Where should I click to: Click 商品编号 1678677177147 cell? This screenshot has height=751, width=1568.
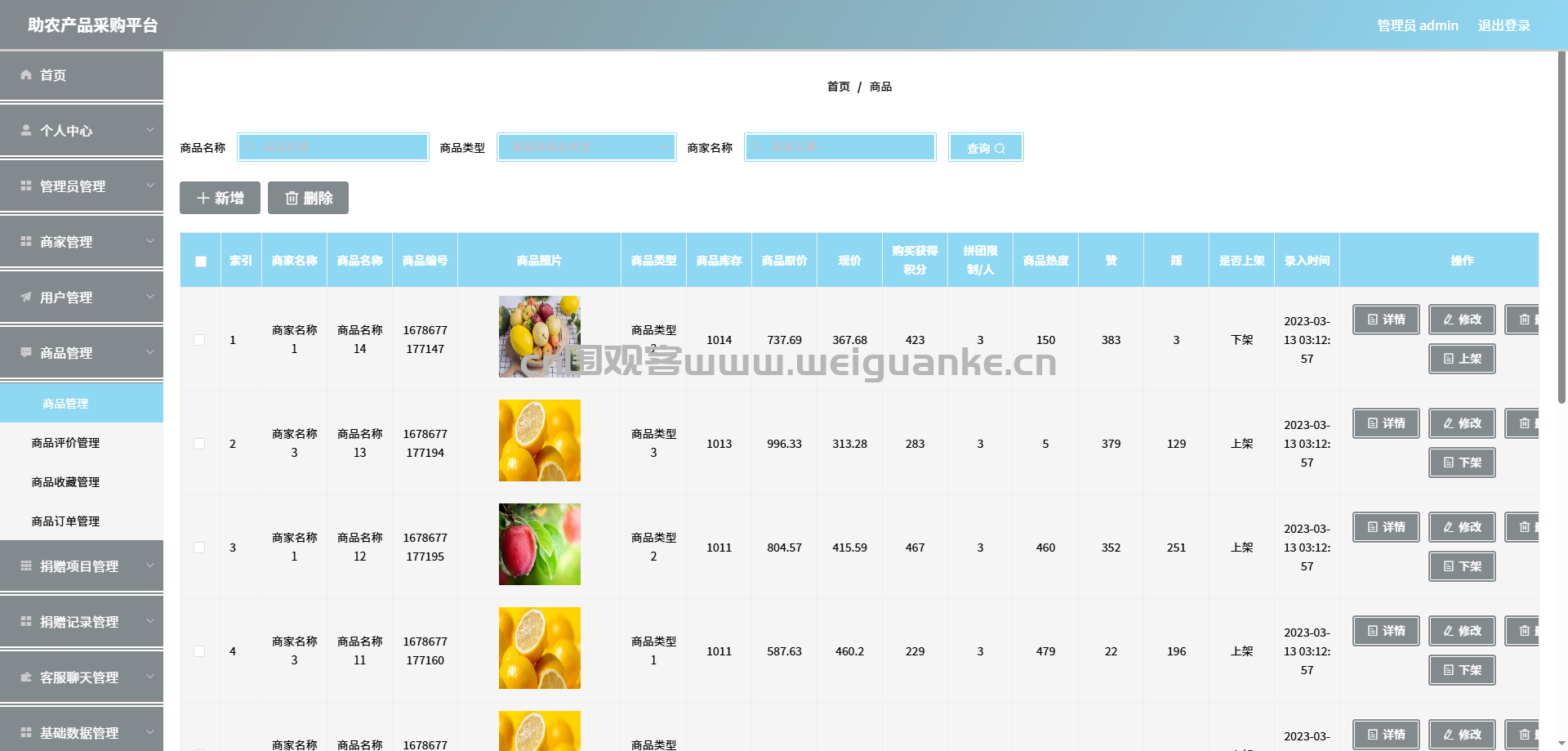tap(425, 340)
